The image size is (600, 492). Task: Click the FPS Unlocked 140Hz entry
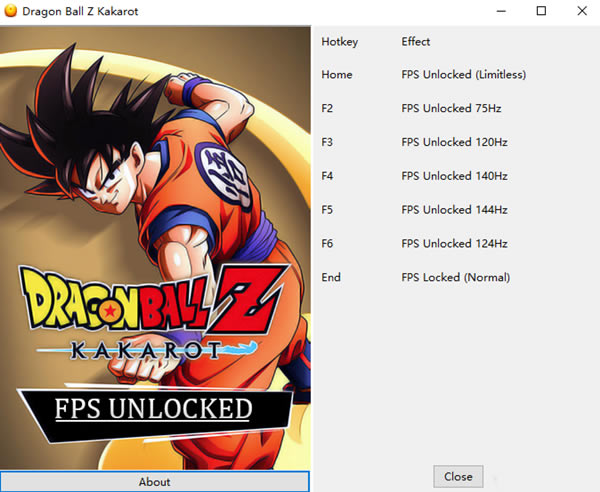(x=454, y=176)
